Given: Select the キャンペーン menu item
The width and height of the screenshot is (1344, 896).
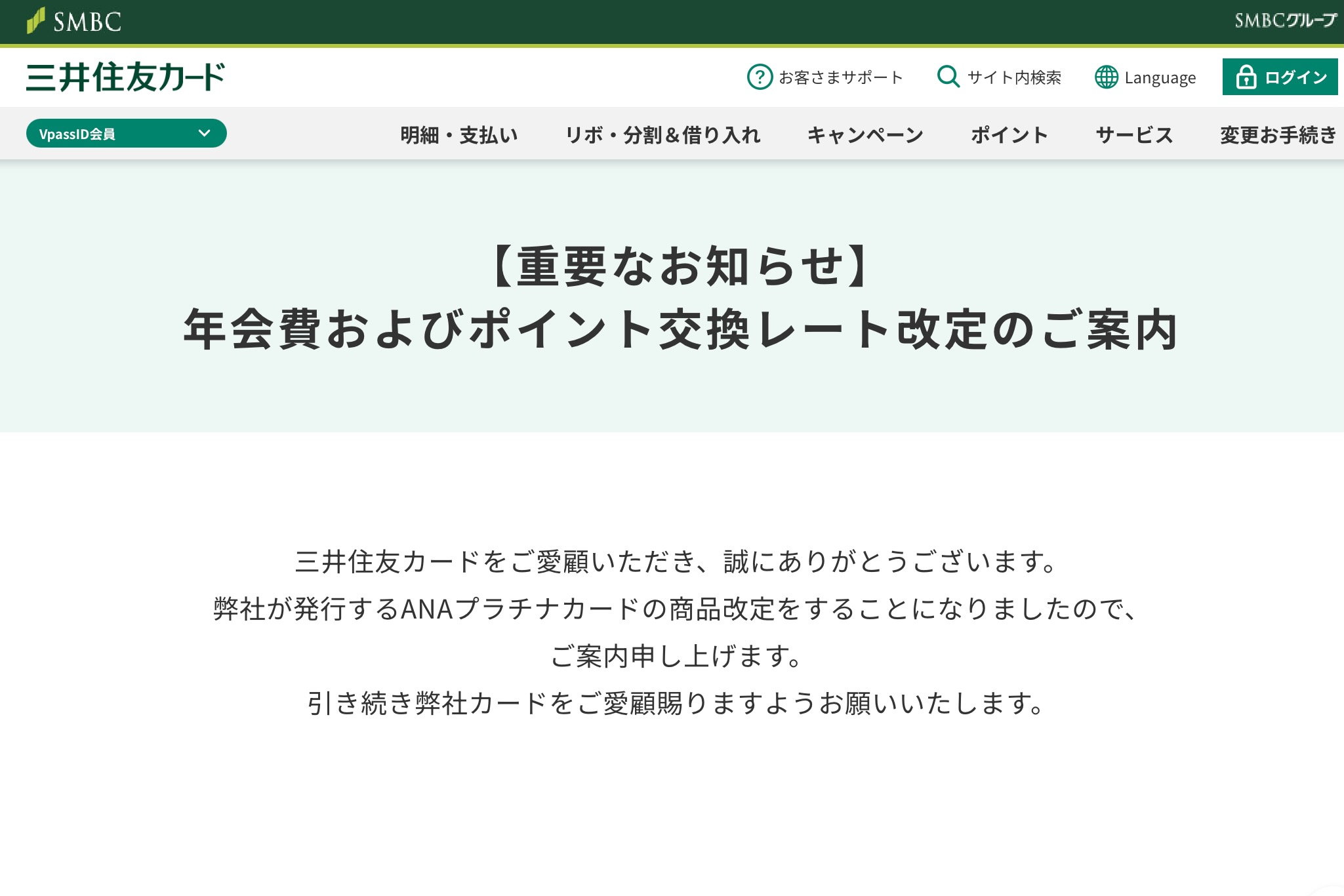Looking at the screenshot, I should [x=865, y=134].
